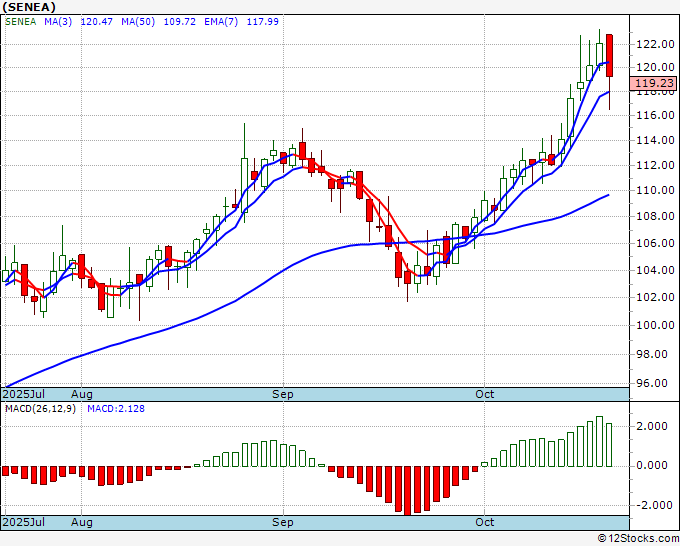The height and width of the screenshot is (546, 680).
Task: Click 2025Jul on the price chart date axis
Action: tap(23, 394)
